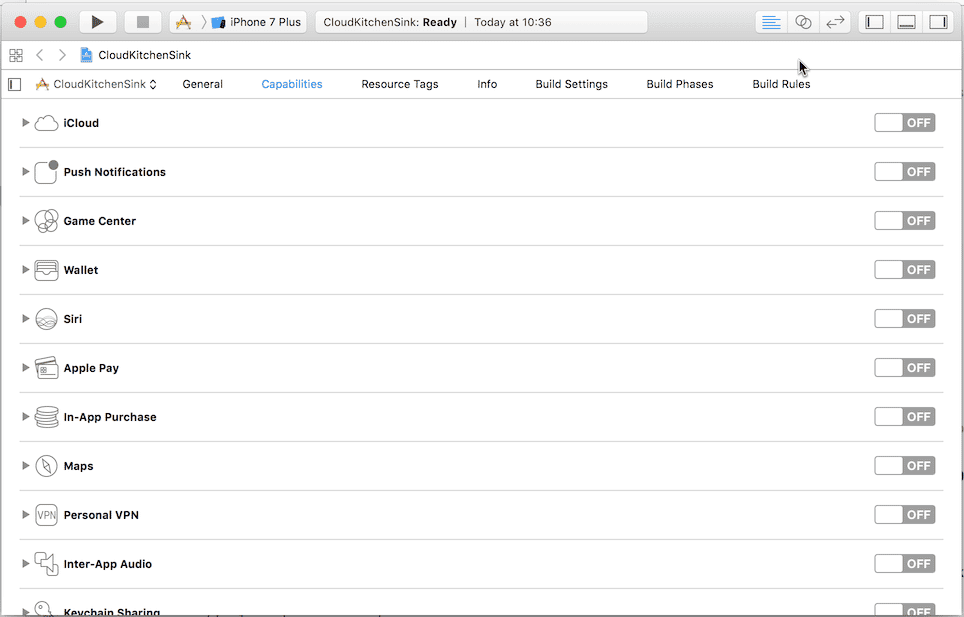Expand the Apple Pay capability
Screen dimensions: 964x617
[x=25, y=367]
